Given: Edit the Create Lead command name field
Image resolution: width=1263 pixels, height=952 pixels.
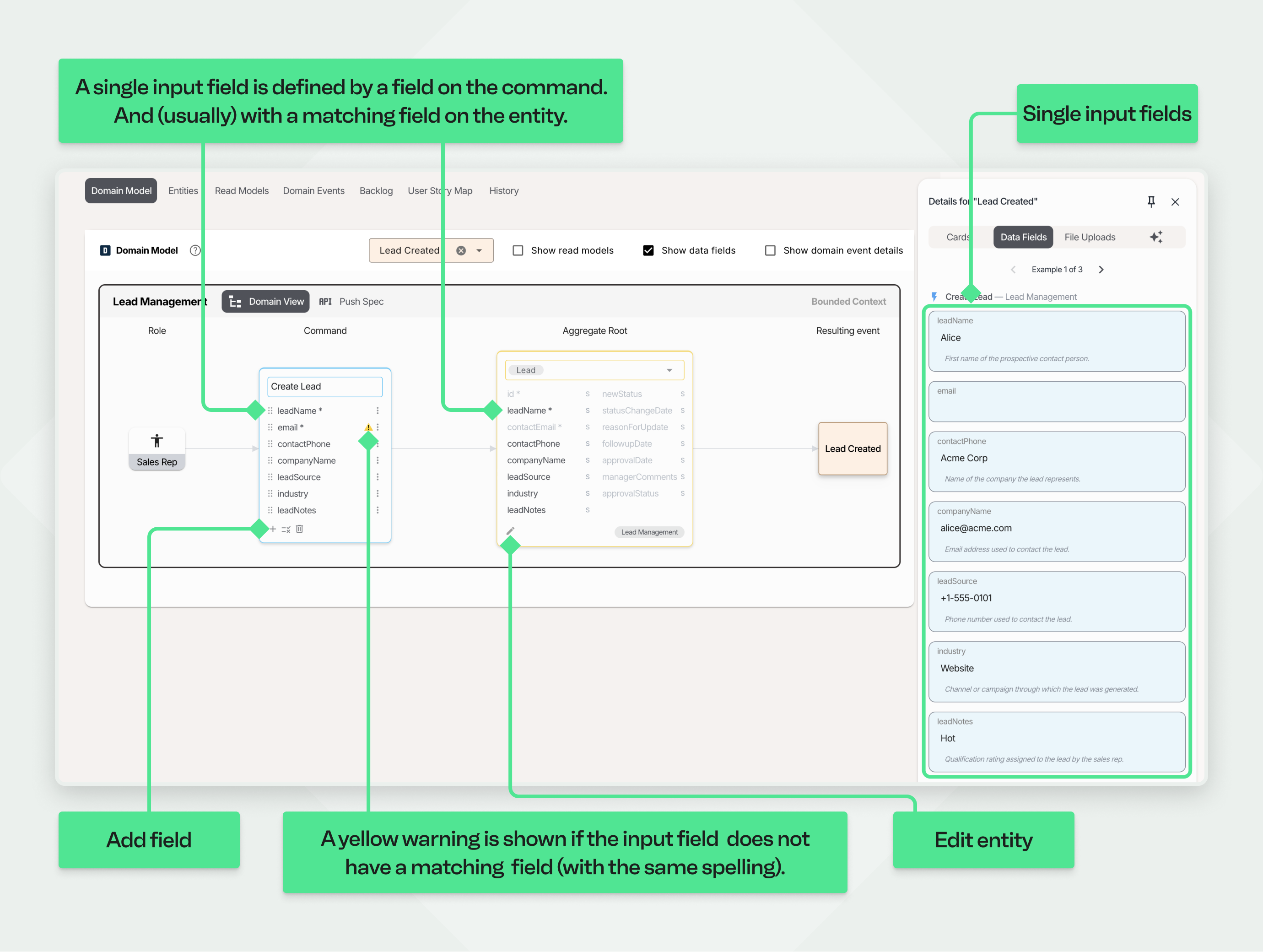Looking at the screenshot, I should point(325,387).
